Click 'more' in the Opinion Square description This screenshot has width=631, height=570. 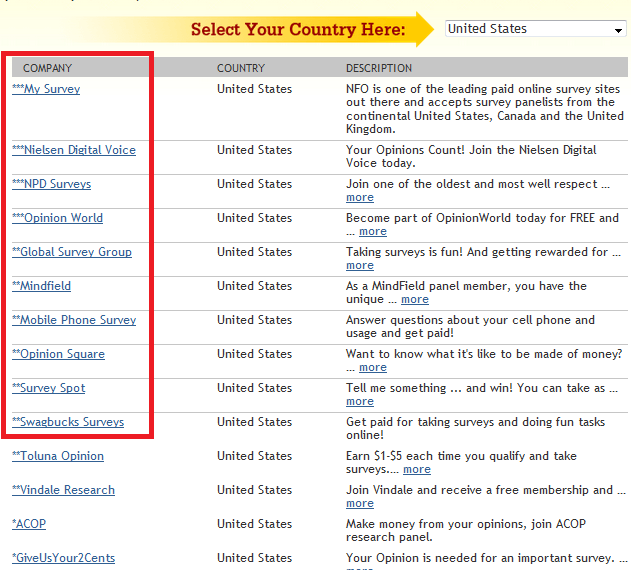pyautogui.click(x=373, y=368)
